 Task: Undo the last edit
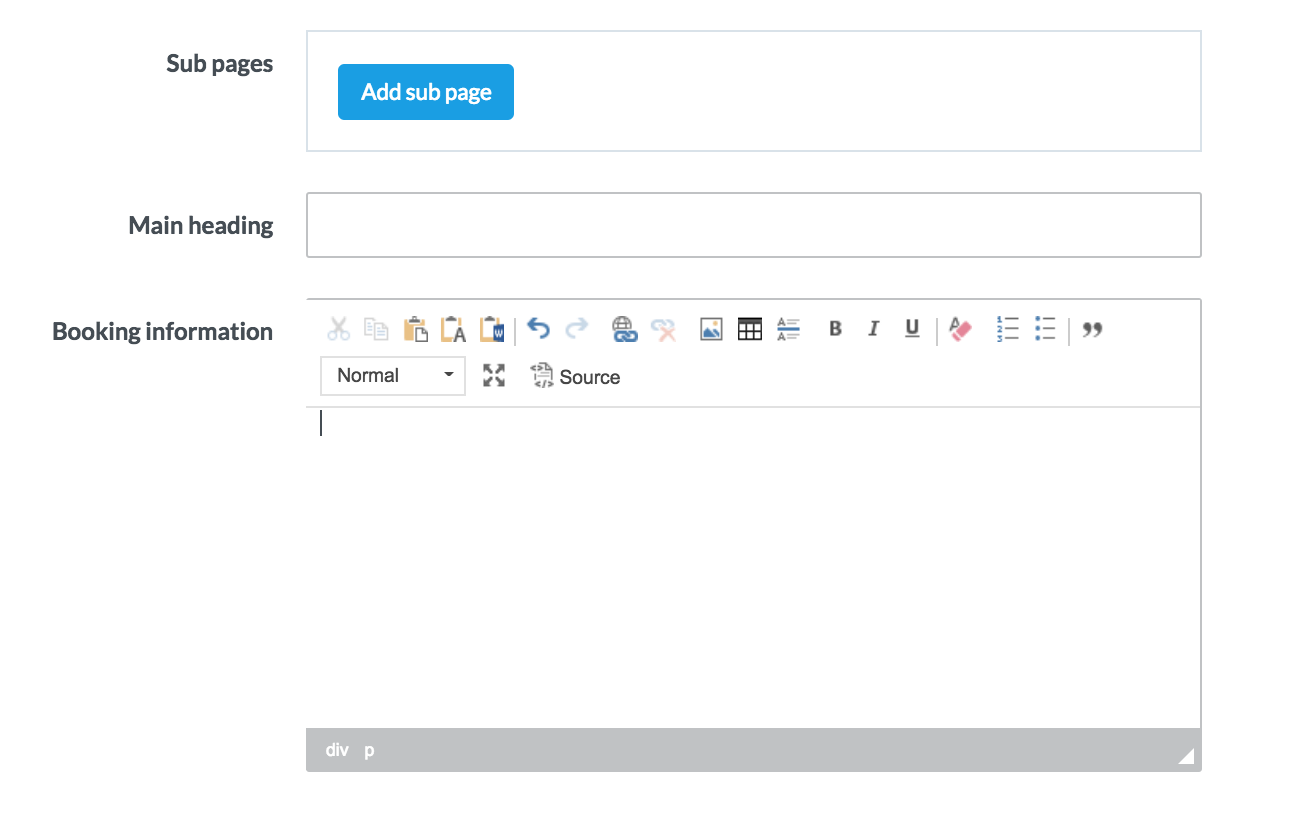pos(539,329)
